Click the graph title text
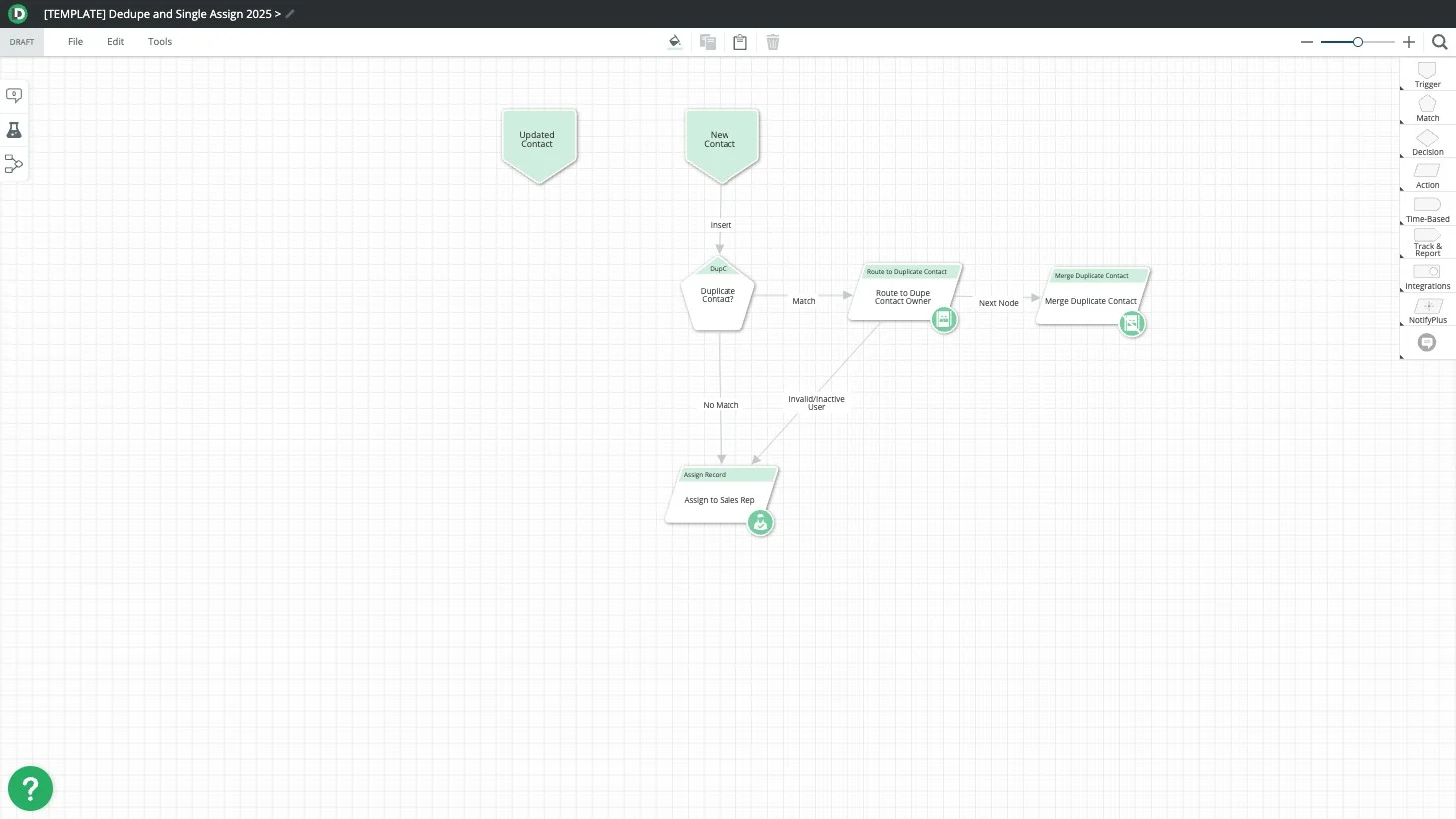 coord(162,14)
